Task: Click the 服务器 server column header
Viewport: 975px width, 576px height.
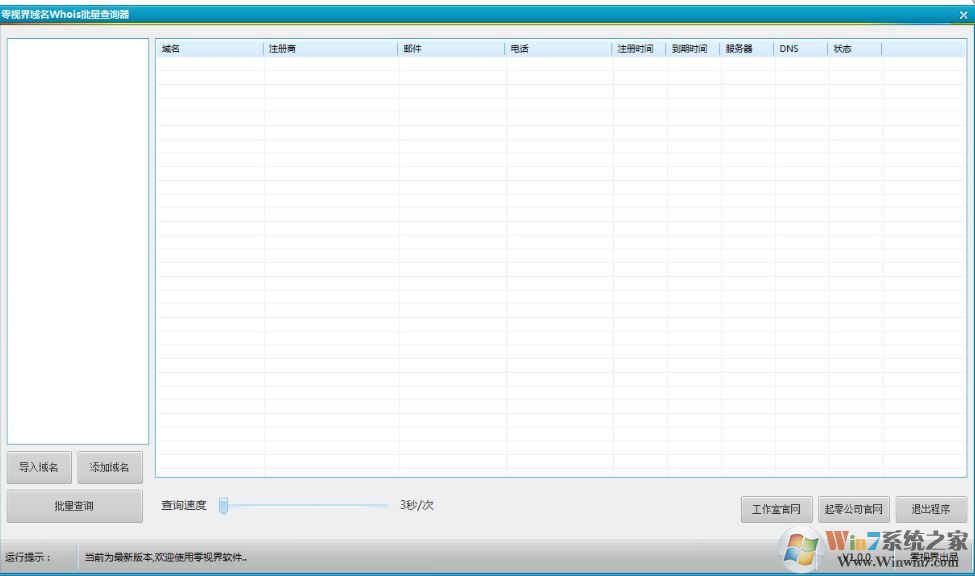Action: pos(744,47)
